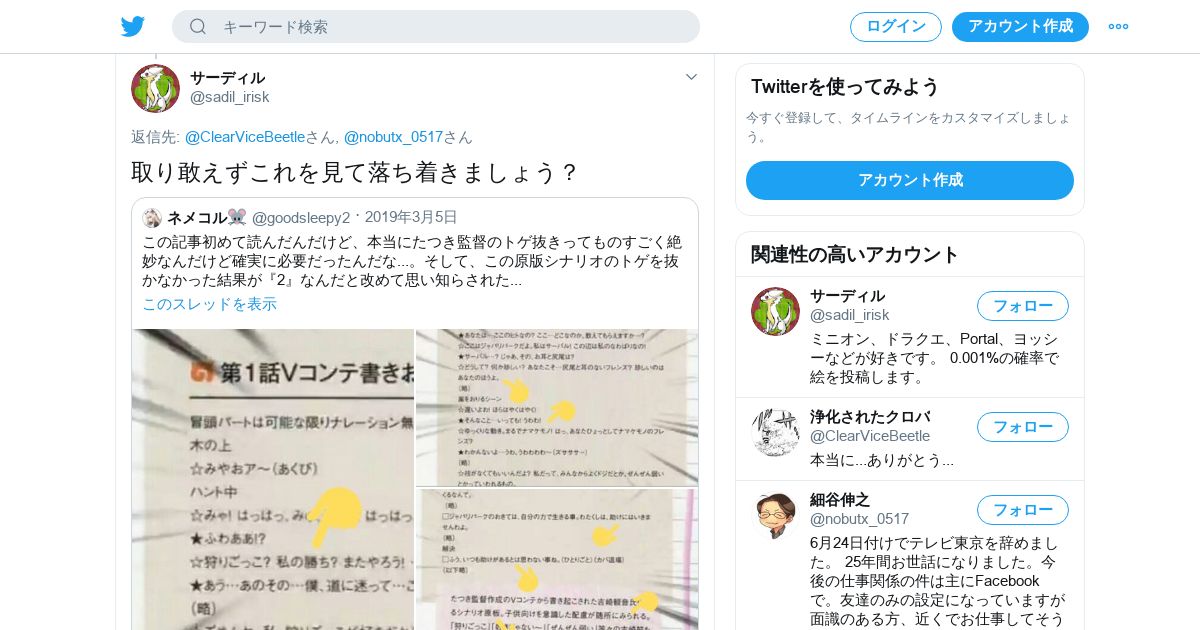The image size is (1200, 630).
Task: Follow 細谷伸之 via フォロー button
Action: pyautogui.click(x=1023, y=510)
